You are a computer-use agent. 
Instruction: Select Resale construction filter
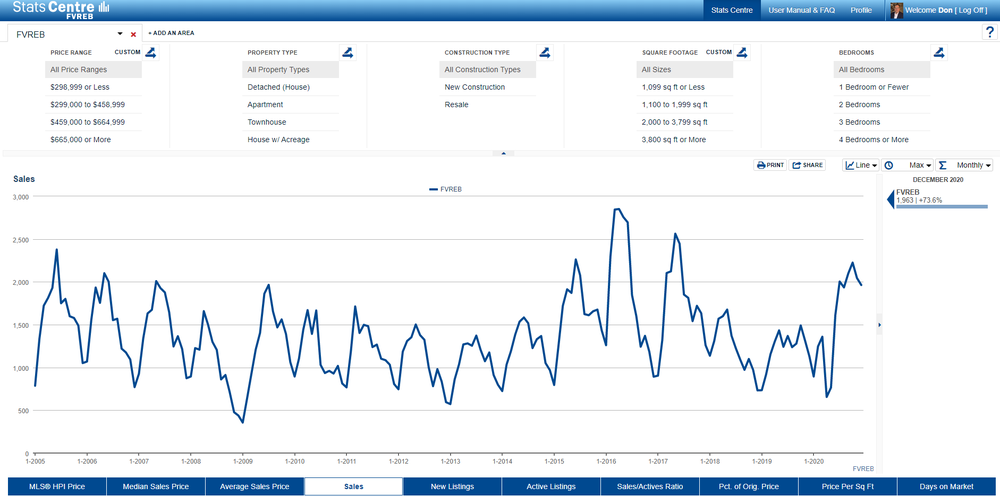coord(488,105)
